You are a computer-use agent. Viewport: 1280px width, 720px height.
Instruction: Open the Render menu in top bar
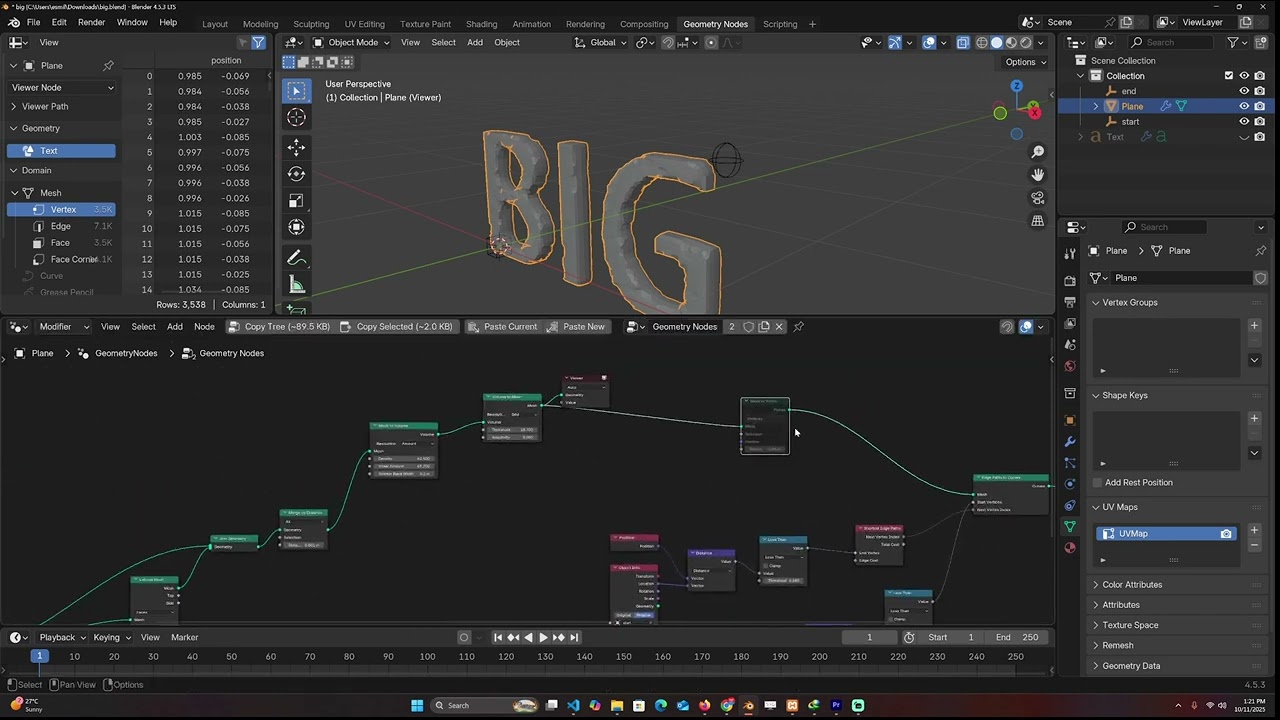pos(91,22)
